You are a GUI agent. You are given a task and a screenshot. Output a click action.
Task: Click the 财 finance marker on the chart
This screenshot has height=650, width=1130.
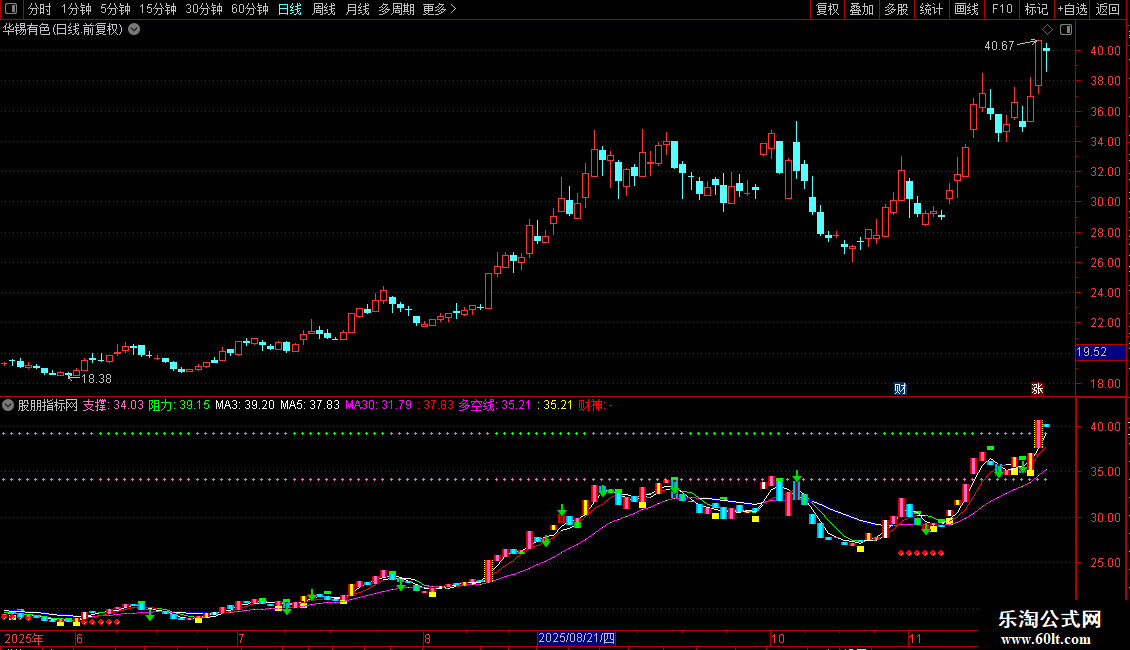point(900,388)
